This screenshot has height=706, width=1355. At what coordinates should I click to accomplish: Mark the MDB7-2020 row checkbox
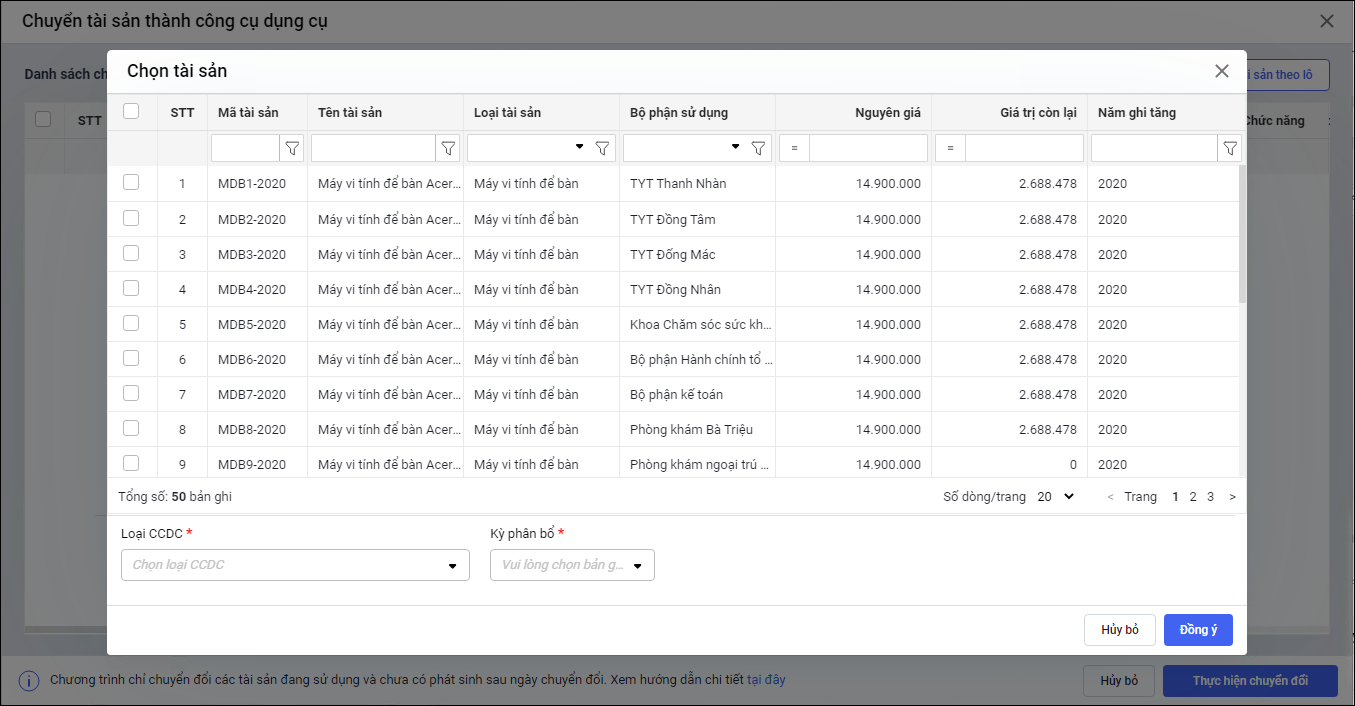pyautogui.click(x=131, y=393)
